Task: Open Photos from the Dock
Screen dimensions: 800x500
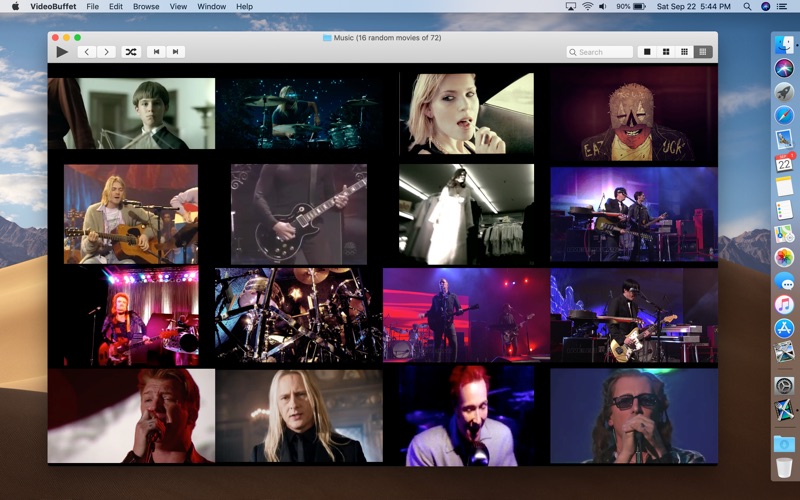Action: (784, 257)
